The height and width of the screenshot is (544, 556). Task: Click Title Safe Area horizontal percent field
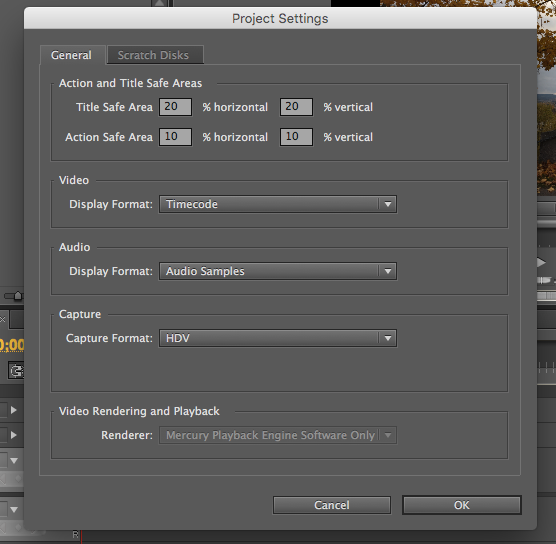click(176, 107)
